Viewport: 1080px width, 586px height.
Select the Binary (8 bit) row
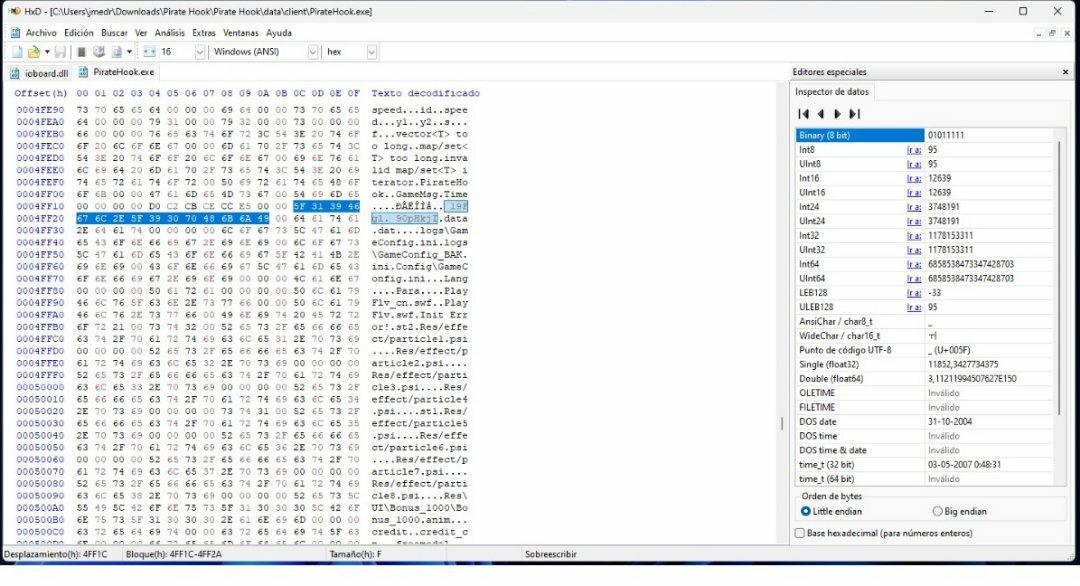(x=860, y=135)
